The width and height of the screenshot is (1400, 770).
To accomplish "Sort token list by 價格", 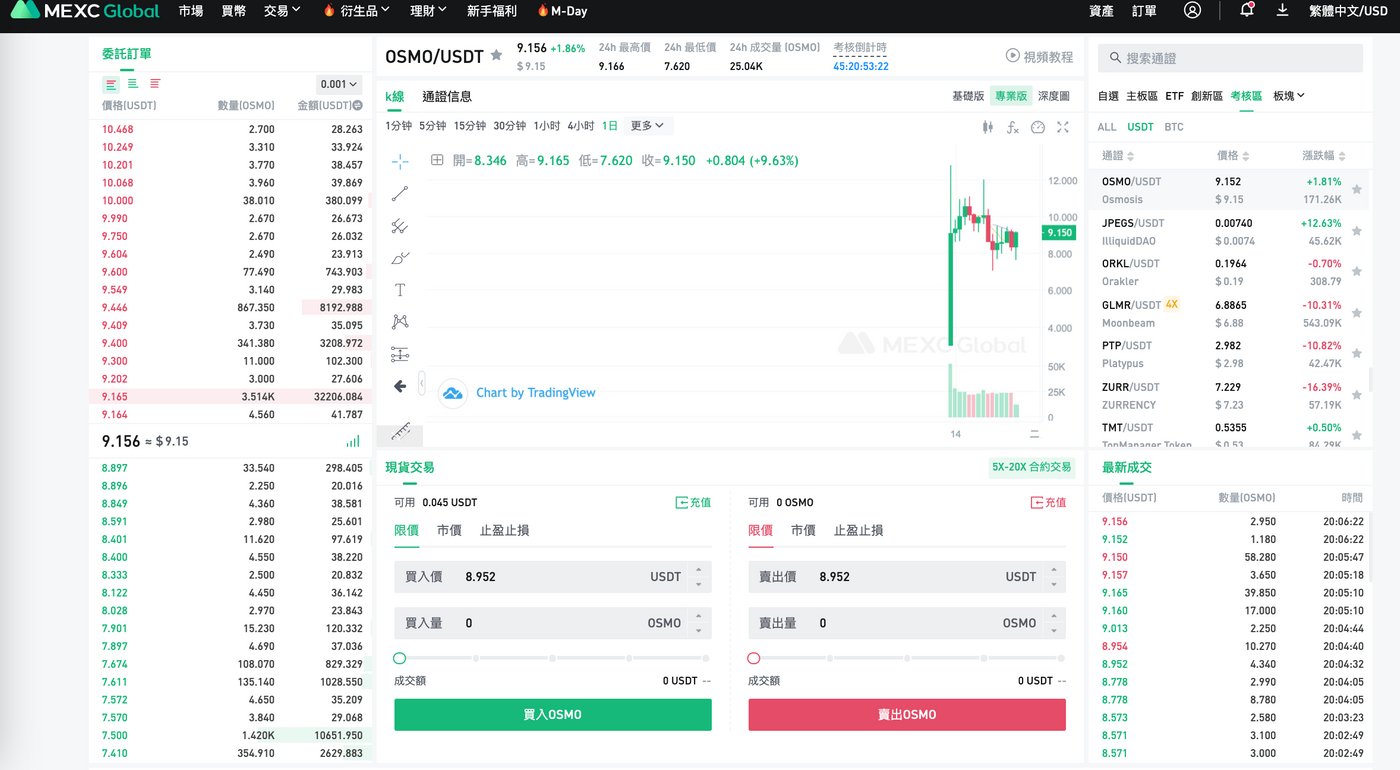I will pos(1233,156).
